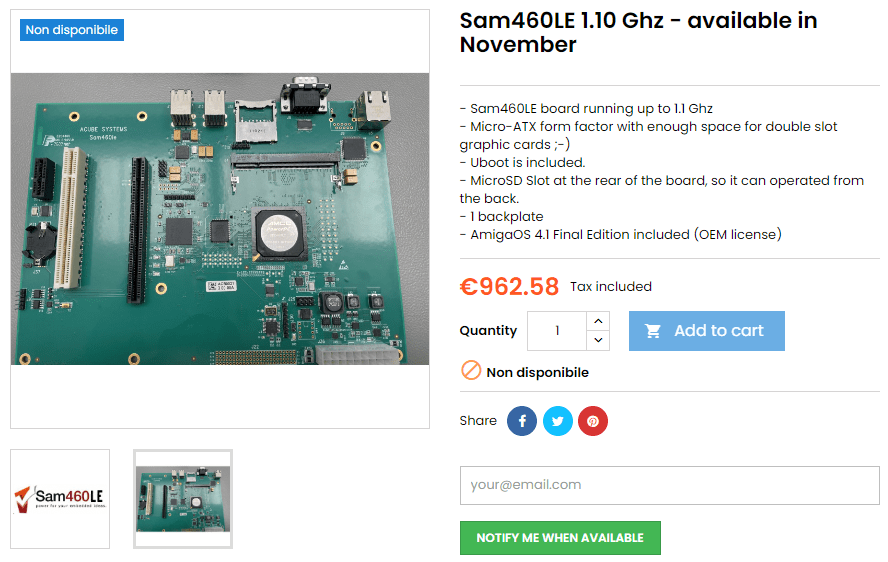
Task: Click the quantity number field
Action: pos(557,331)
